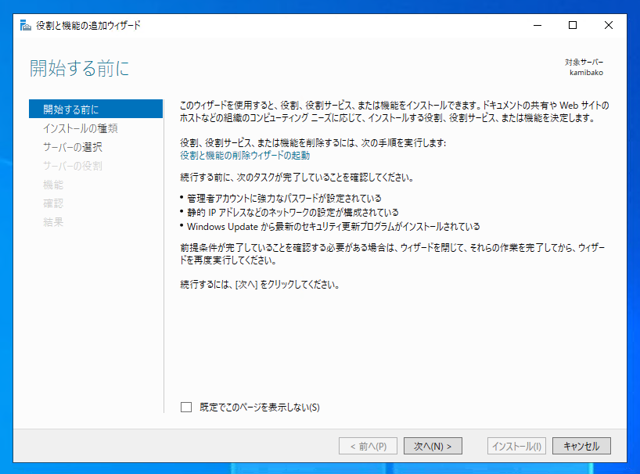Click the Windows Update bullet text
640x474 pixels.
[x=333, y=227]
